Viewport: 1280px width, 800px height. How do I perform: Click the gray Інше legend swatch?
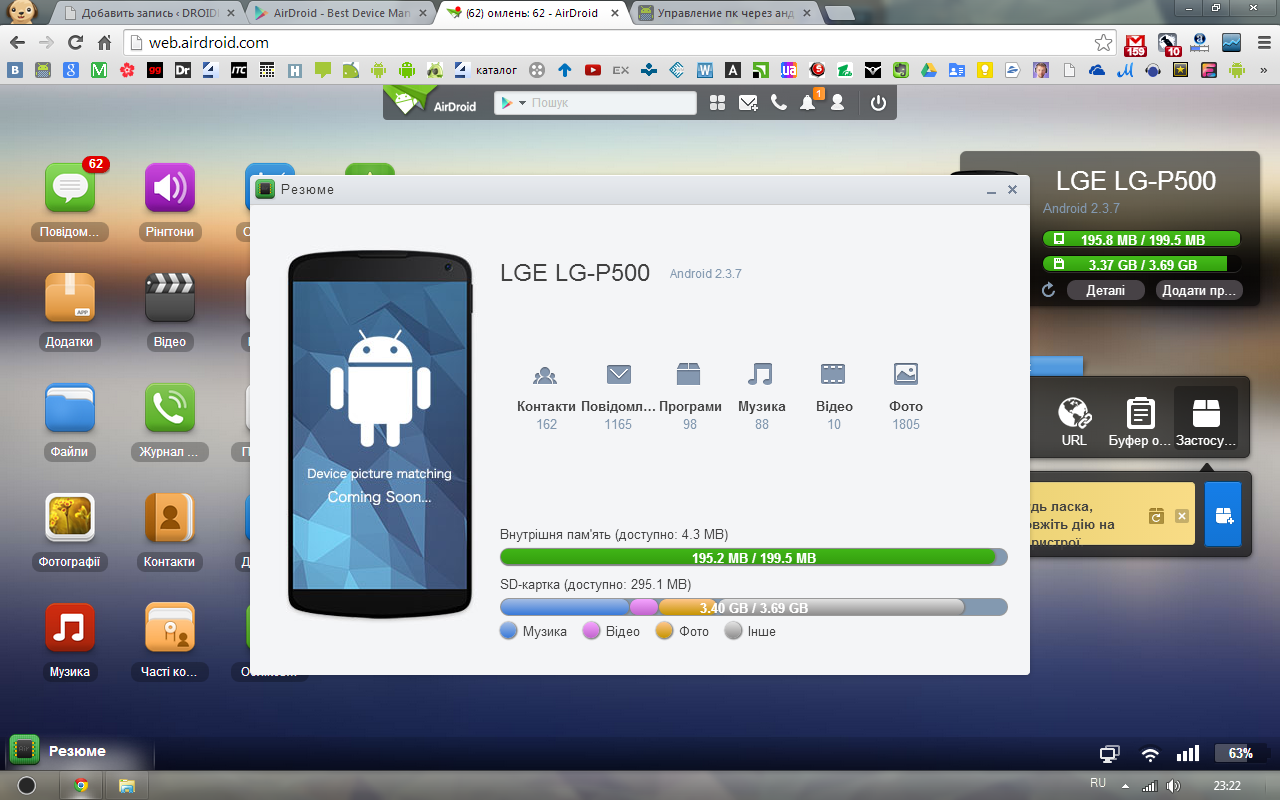pyautogui.click(x=733, y=631)
